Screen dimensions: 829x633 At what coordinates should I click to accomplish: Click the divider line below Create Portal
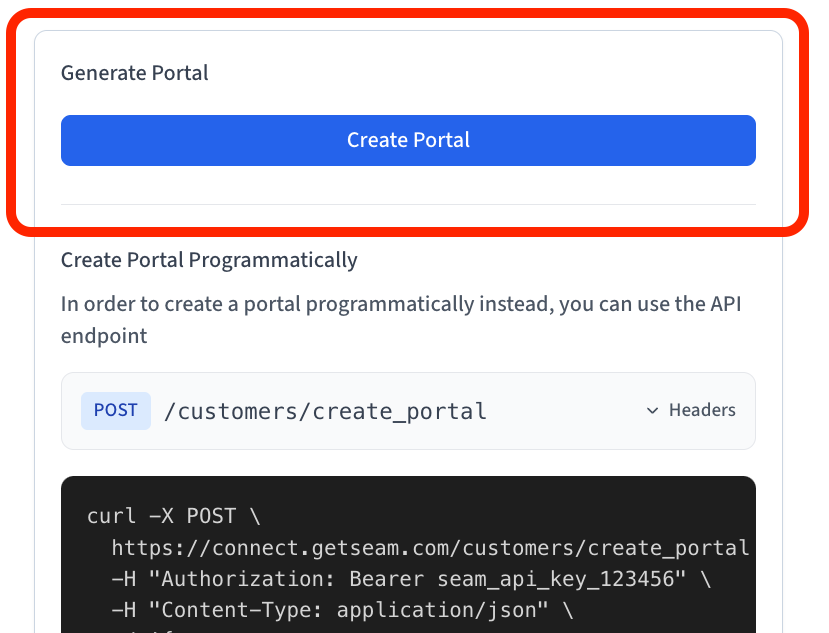(408, 204)
